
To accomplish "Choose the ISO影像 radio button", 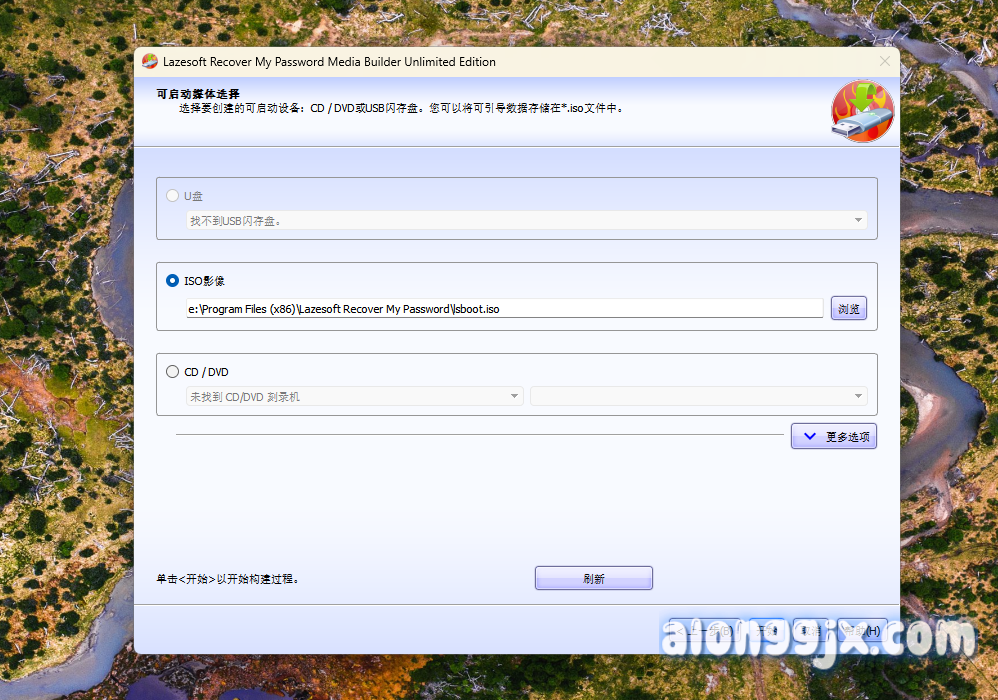I will (x=173, y=281).
